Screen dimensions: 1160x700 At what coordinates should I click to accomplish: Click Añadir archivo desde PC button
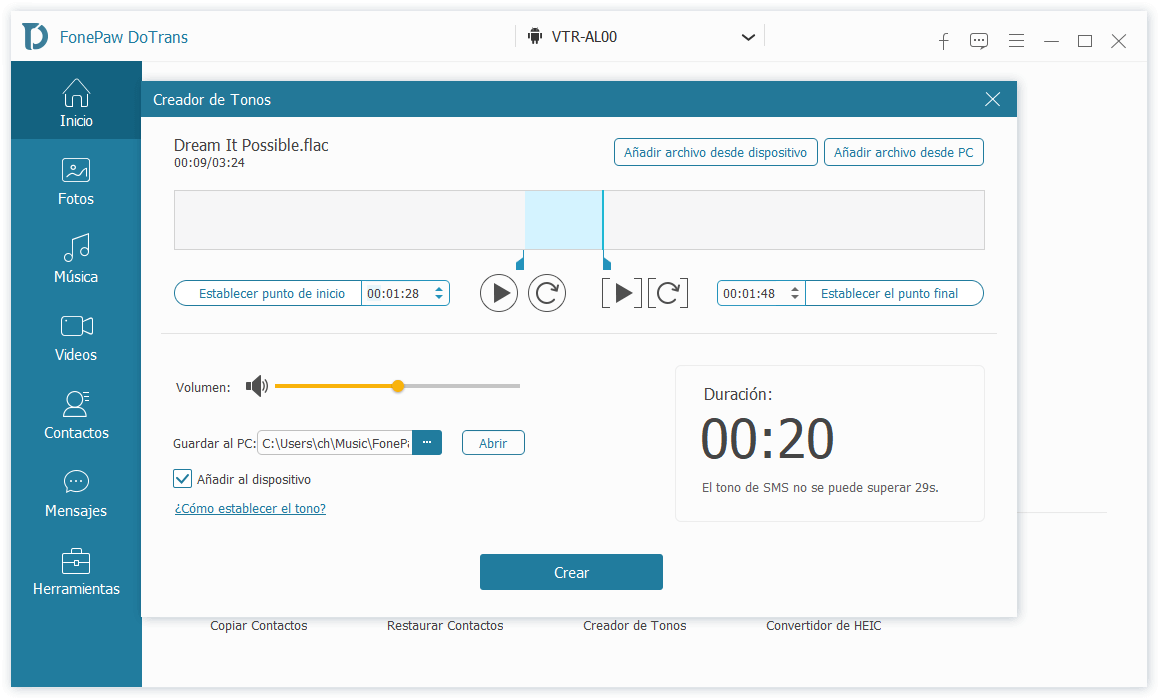tap(903, 152)
